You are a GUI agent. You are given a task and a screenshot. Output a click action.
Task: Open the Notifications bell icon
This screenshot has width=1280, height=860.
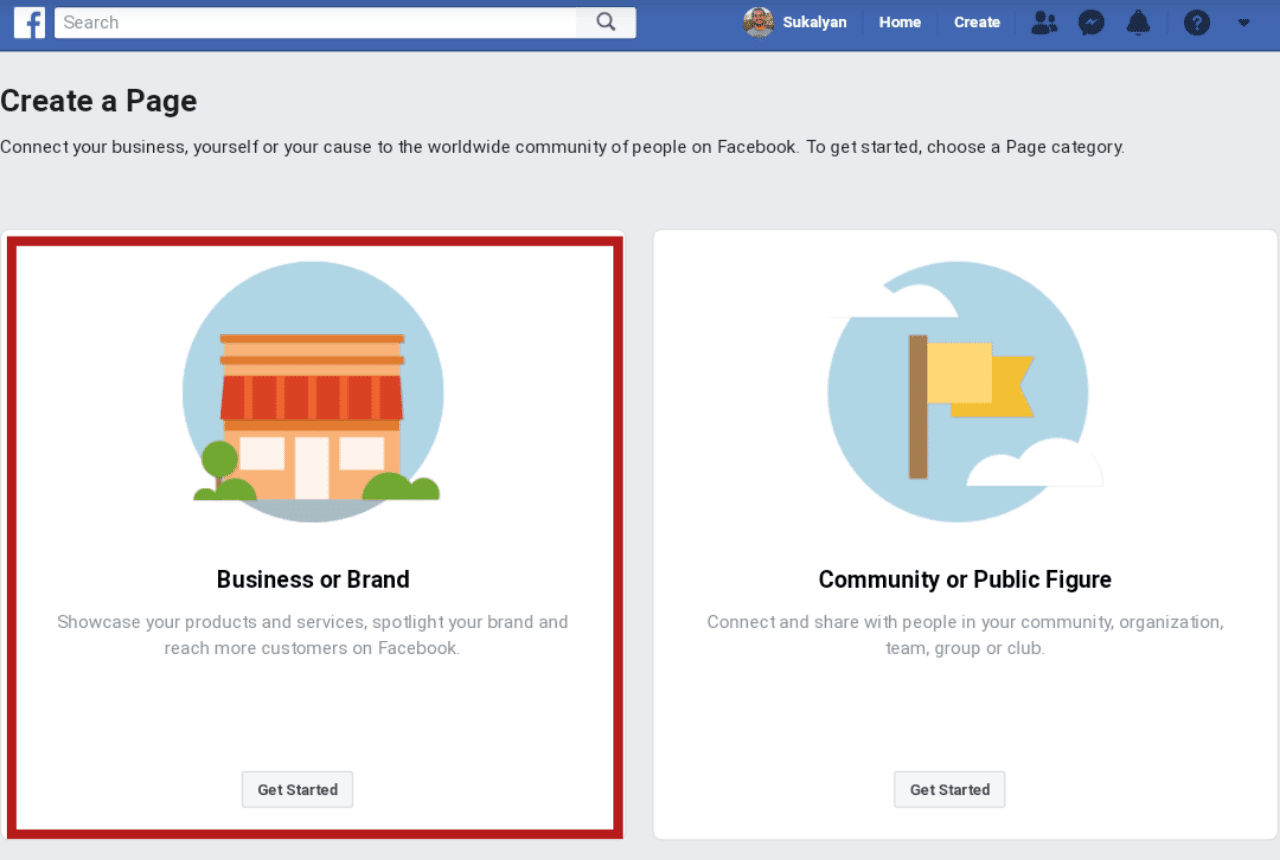pyautogui.click(x=1138, y=22)
